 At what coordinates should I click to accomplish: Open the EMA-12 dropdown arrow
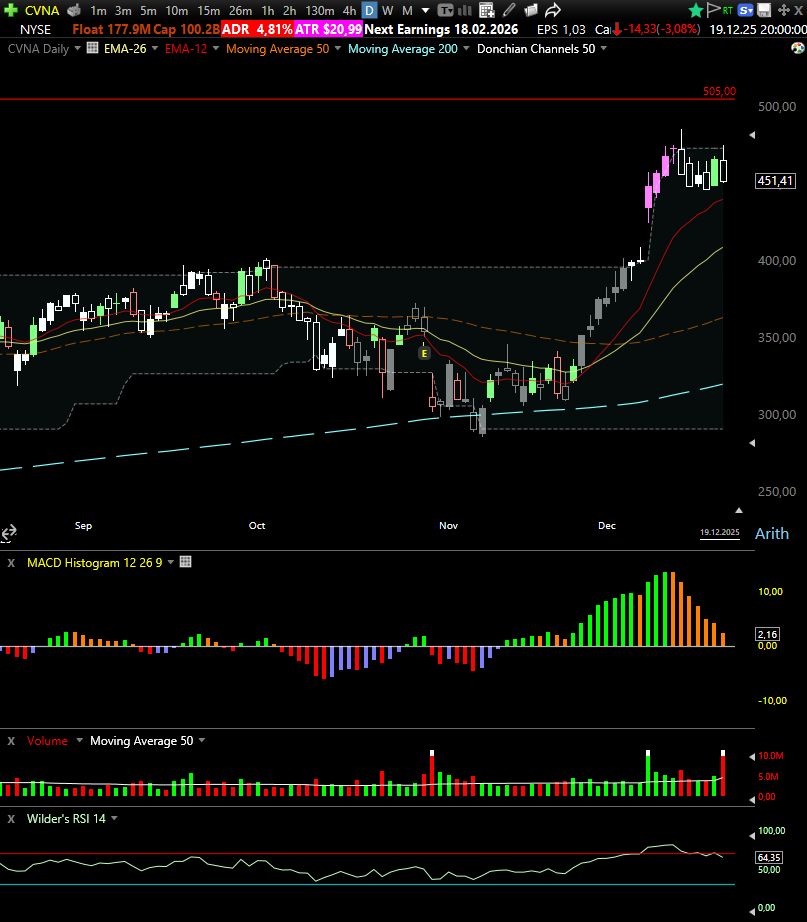click(216, 48)
